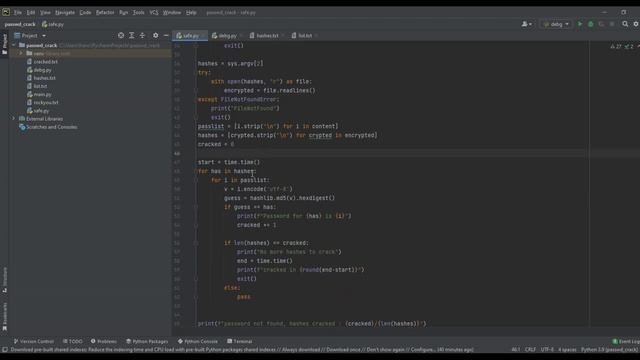The width and height of the screenshot is (640, 360).
Task: Open the Edit menu
Action: [x=31, y=13]
